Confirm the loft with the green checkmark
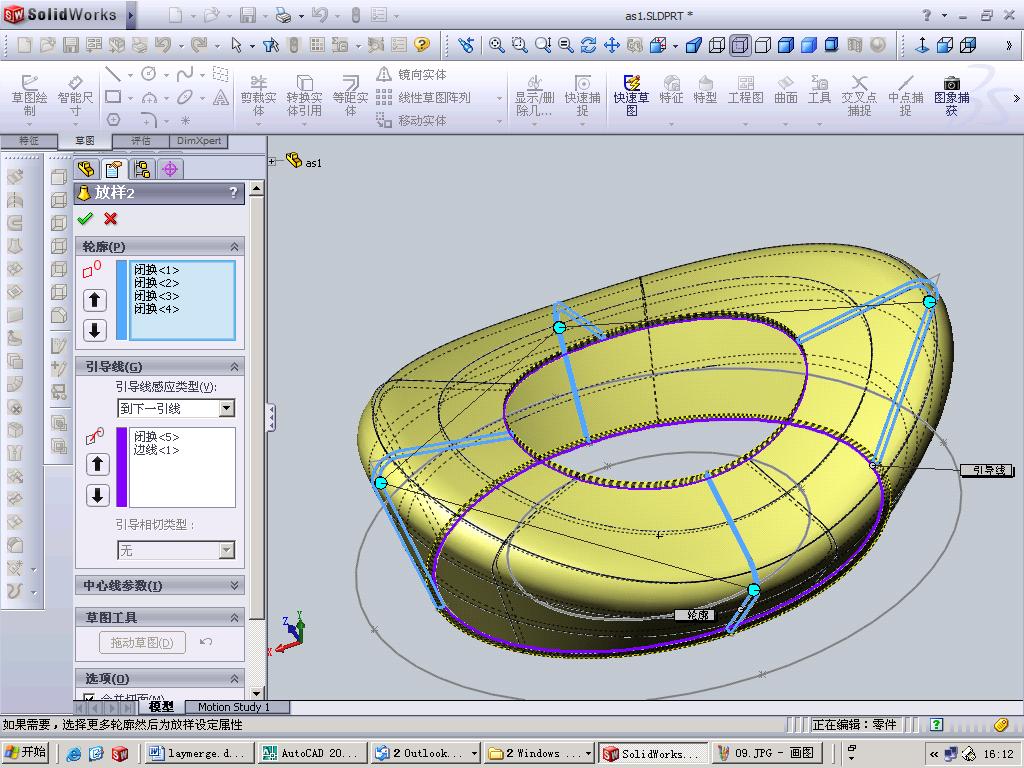Viewport: 1024px width, 768px height. click(85, 219)
